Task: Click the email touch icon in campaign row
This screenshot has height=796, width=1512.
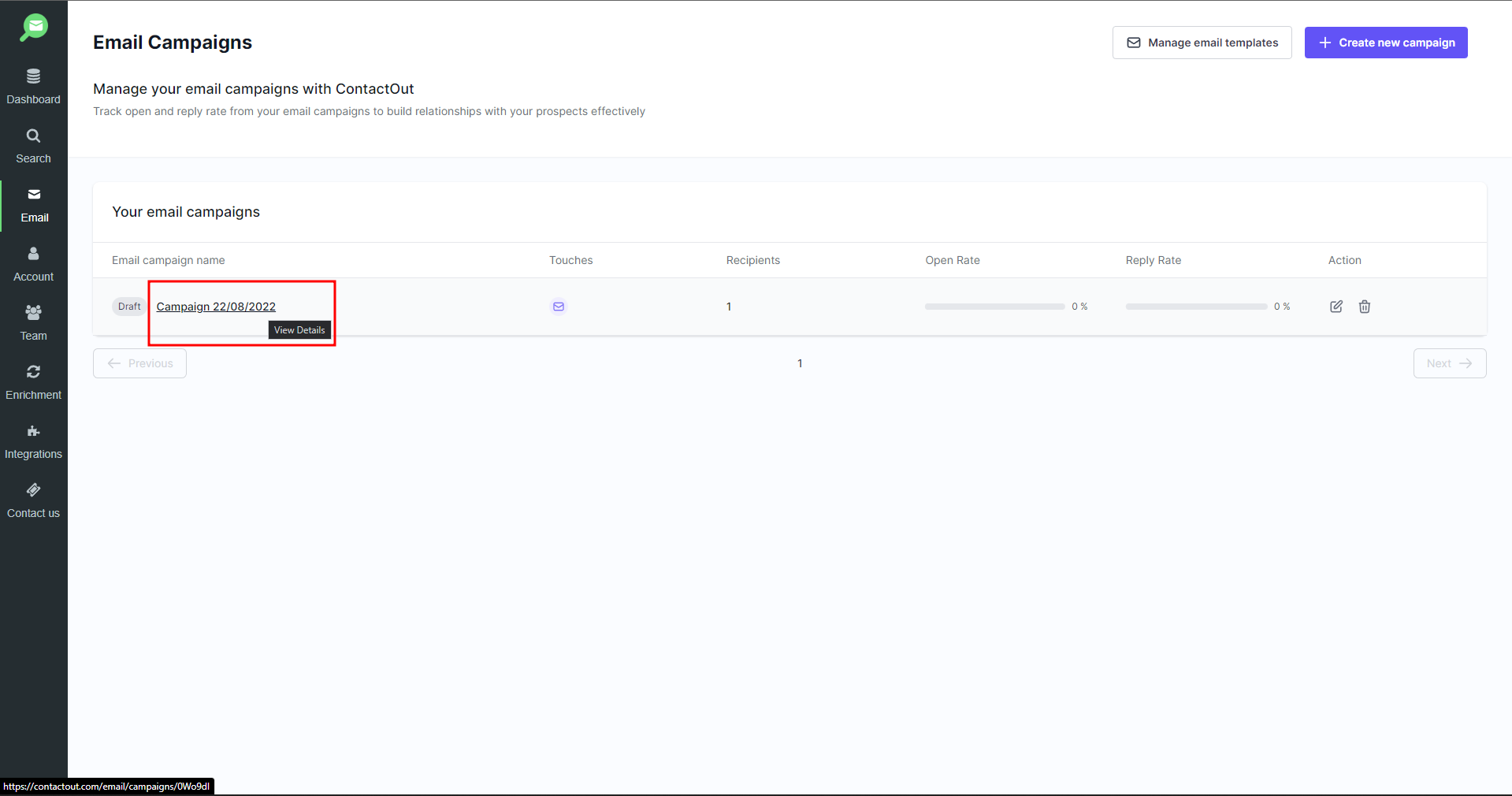Action: (x=559, y=307)
